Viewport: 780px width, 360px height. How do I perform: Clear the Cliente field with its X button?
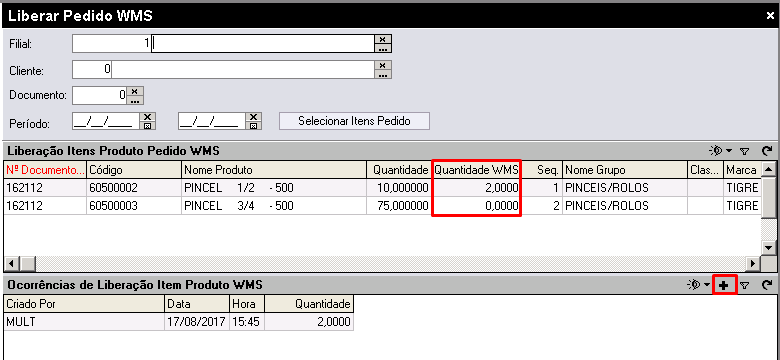point(383,65)
